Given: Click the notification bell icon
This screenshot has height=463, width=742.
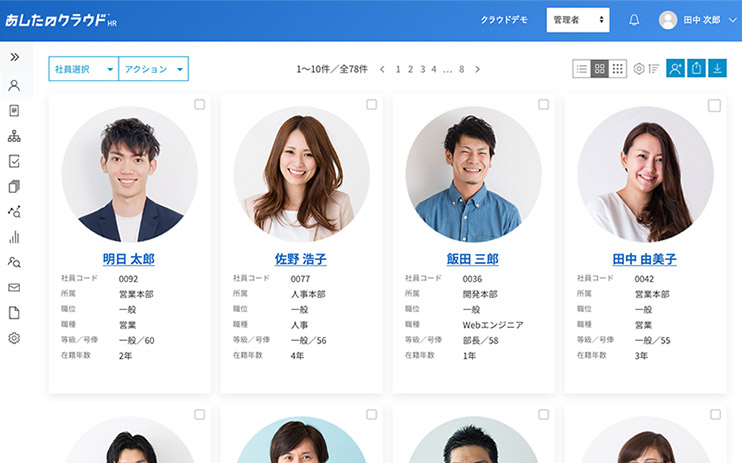Looking at the screenshot, I should point(634,20).
